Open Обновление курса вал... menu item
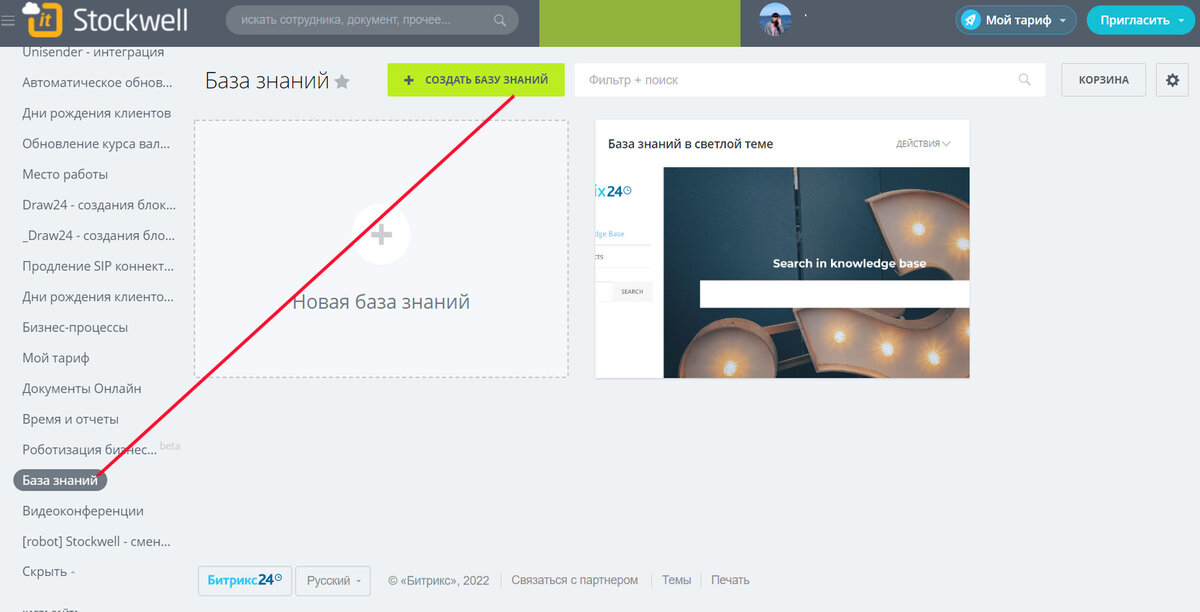Screen dimensions: 1200x612 click(x=96, y=144)
